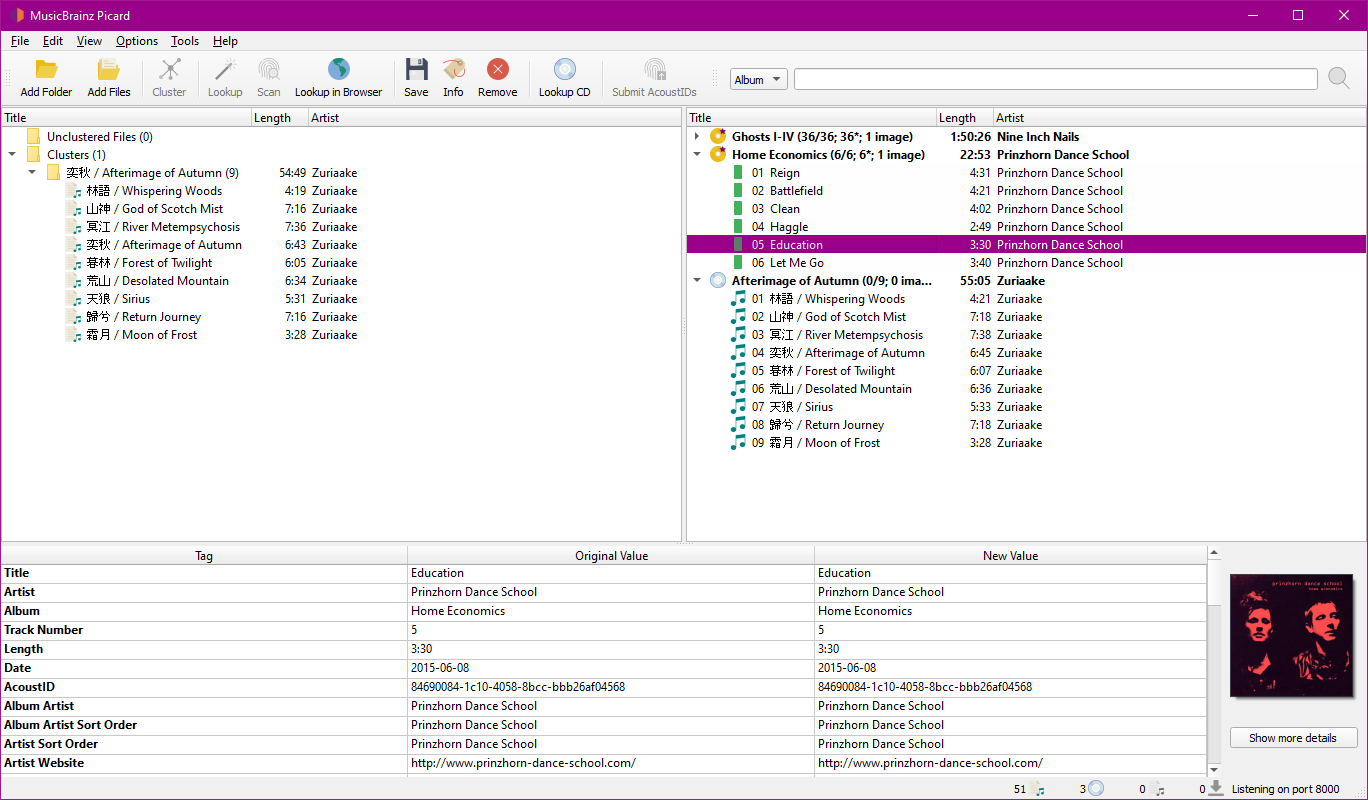
Task: Click the Add Folder toolbar icon
Action: 46,70
